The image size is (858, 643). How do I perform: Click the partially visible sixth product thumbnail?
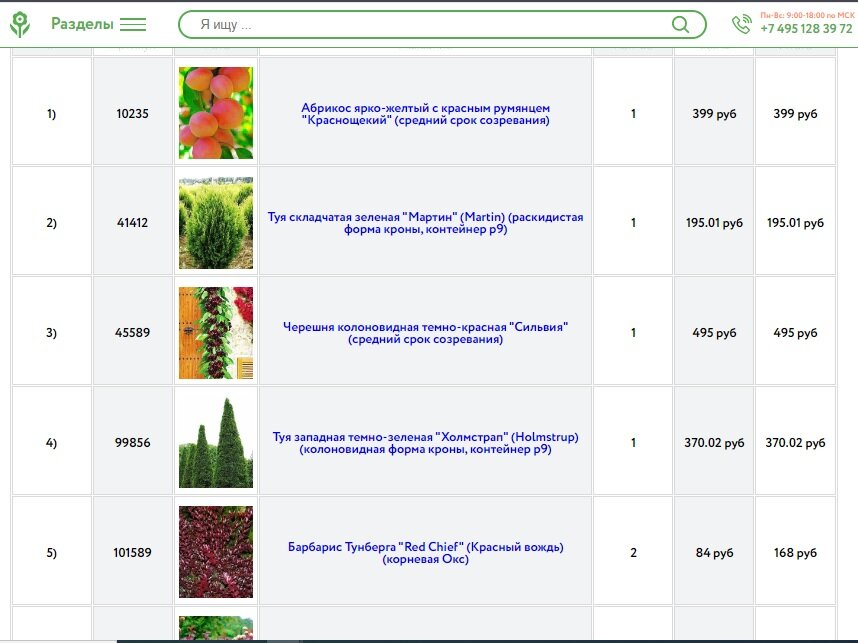coord(216,628)
